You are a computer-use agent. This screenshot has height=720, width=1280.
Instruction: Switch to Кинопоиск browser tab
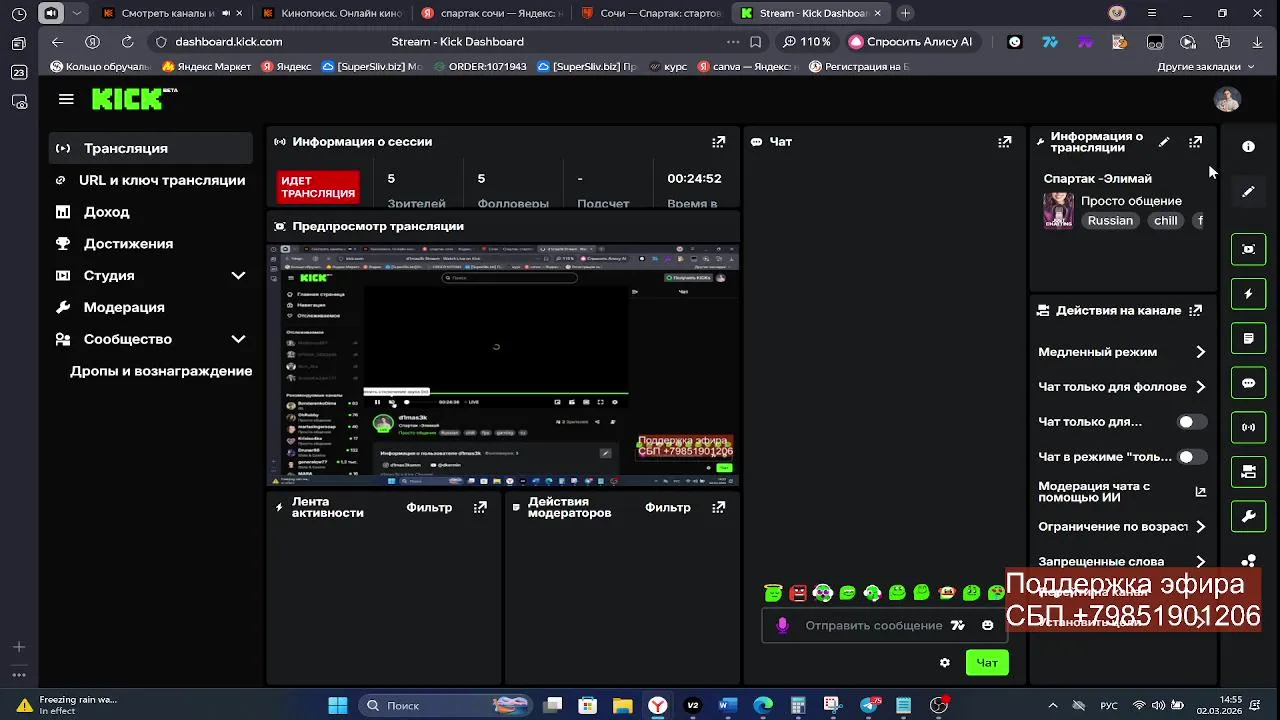point(333,13)
